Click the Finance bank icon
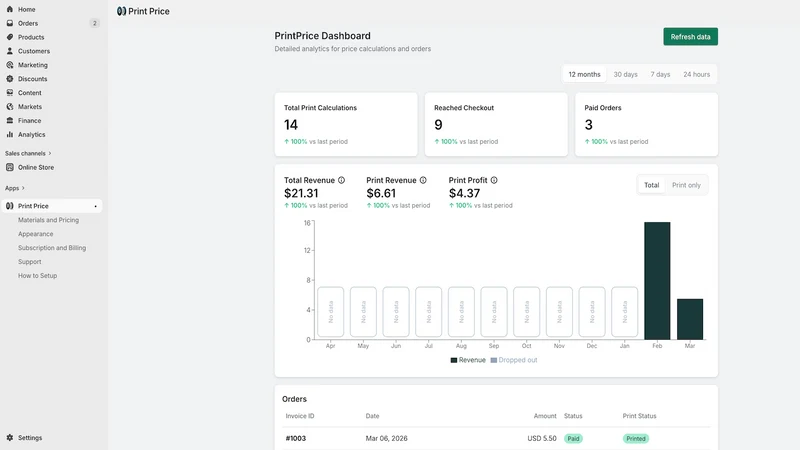800x450 pixels. (x=10, y=120)
